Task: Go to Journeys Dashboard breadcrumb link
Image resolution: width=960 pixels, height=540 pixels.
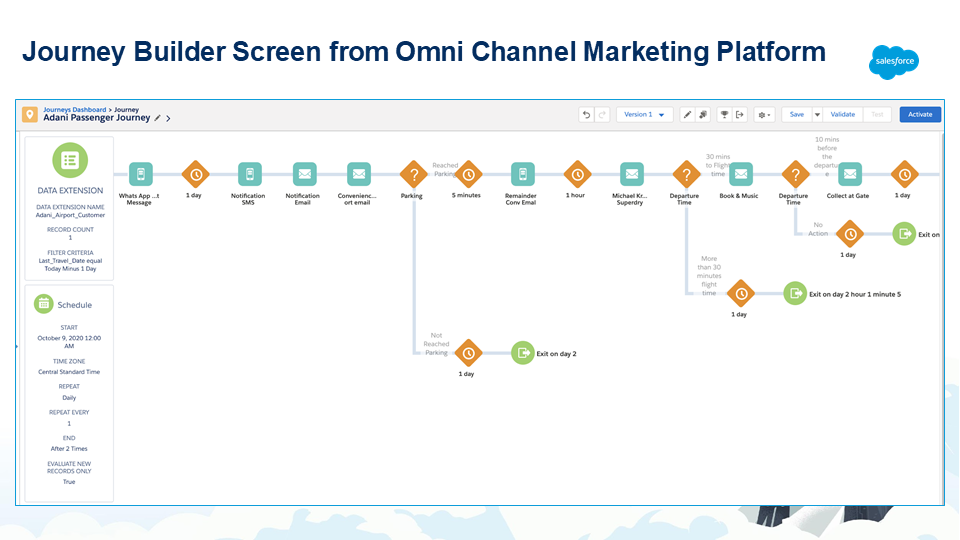Action: (x=74, y=110)
